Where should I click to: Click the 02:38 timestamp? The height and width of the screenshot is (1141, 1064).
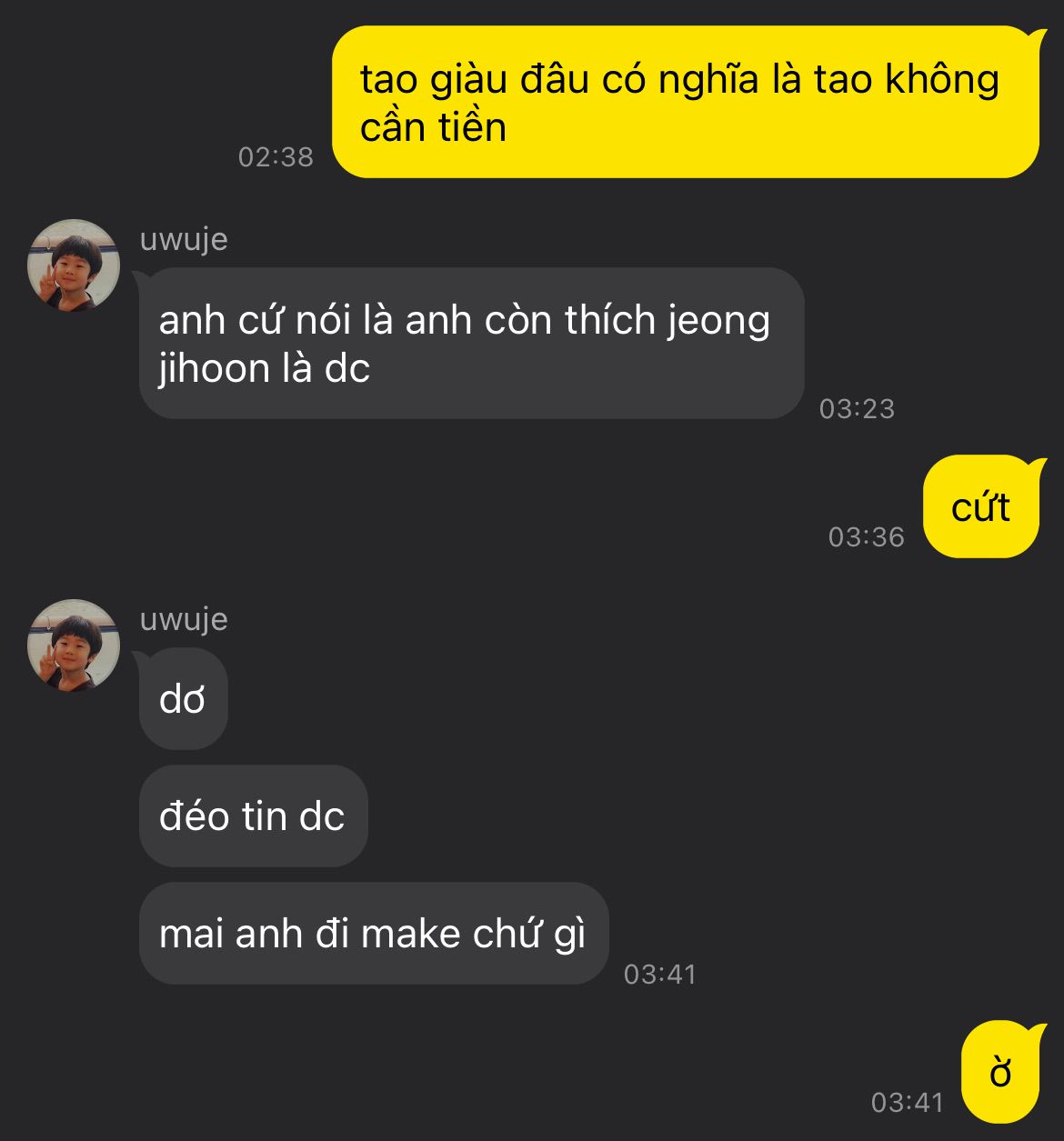tap(276, 156)
